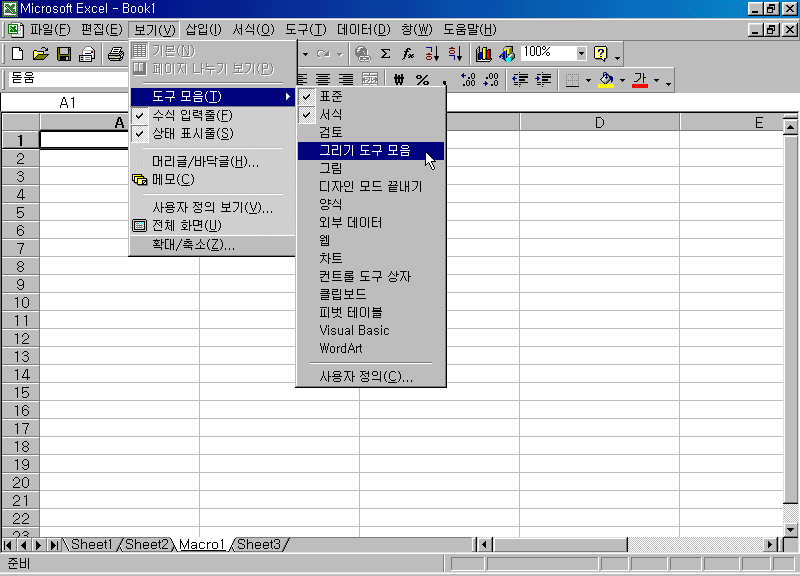This screenshot has height=576, width=800.
Task: Click the AutoSum sigma icon
Action: pyautogui.click(x=386, y=54)
